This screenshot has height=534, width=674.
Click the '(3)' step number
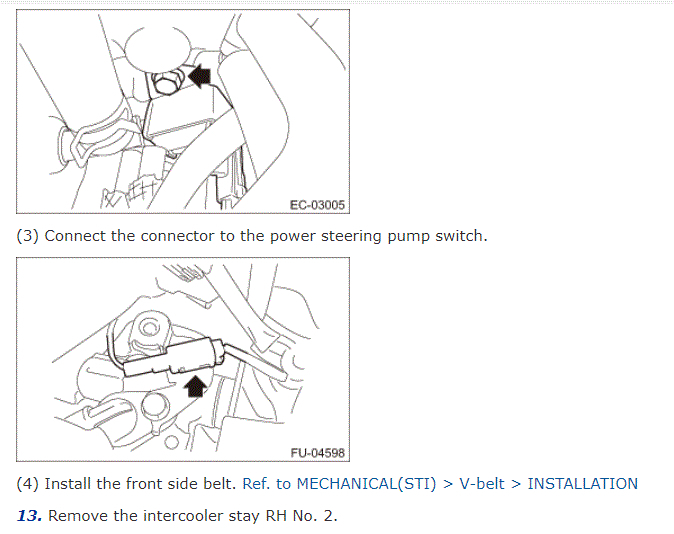point(28,236)
